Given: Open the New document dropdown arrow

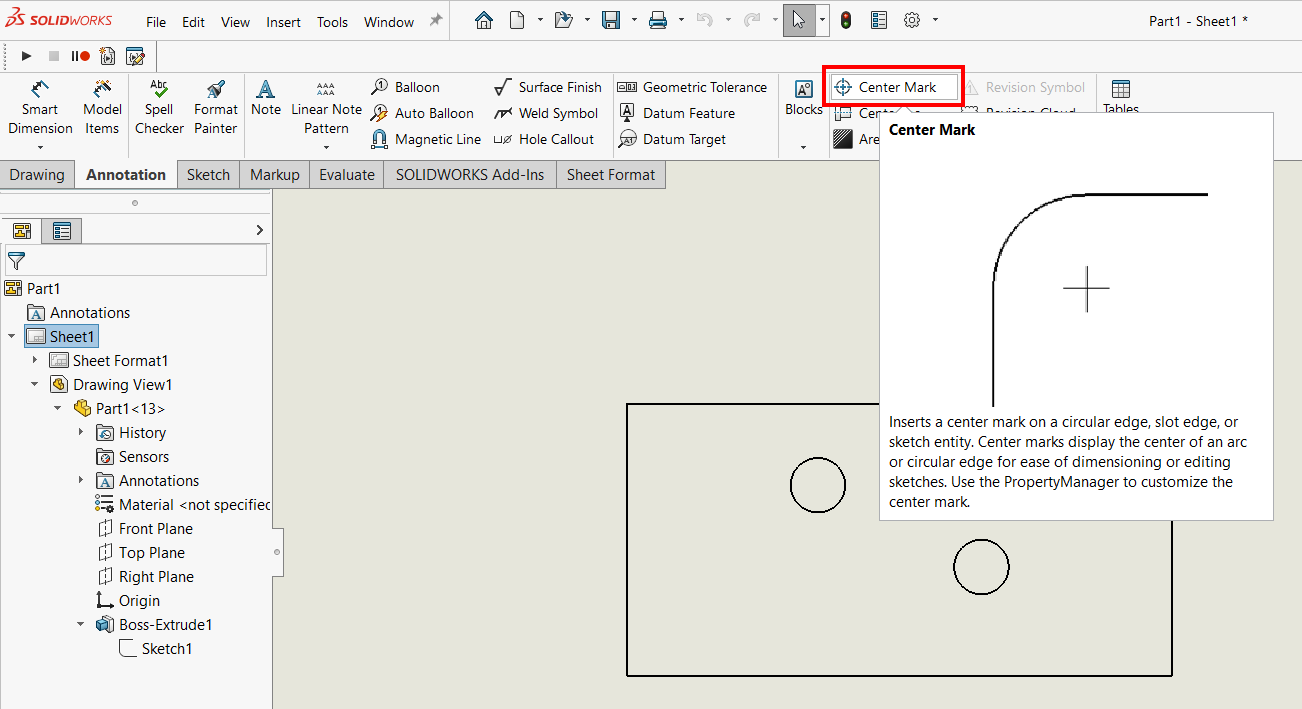Looking at the screenshot, I should tap(540, 20).
